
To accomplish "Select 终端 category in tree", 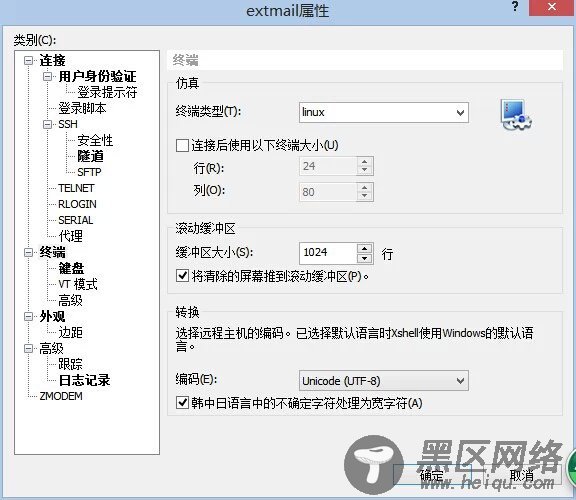I will click(53, 252).
